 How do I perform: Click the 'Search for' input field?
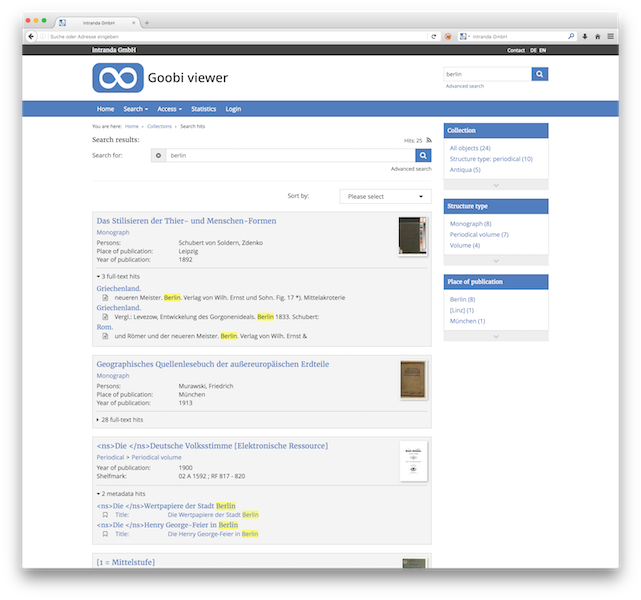click(291, 155)
